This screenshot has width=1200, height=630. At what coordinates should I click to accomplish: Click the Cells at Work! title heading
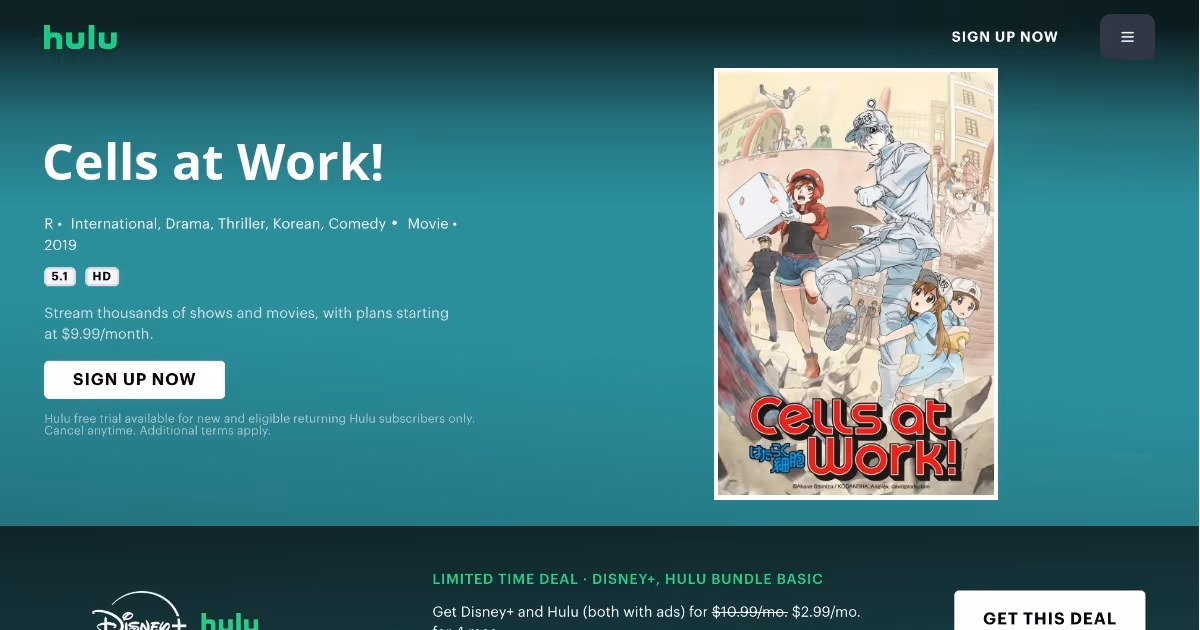click(214, 161)
